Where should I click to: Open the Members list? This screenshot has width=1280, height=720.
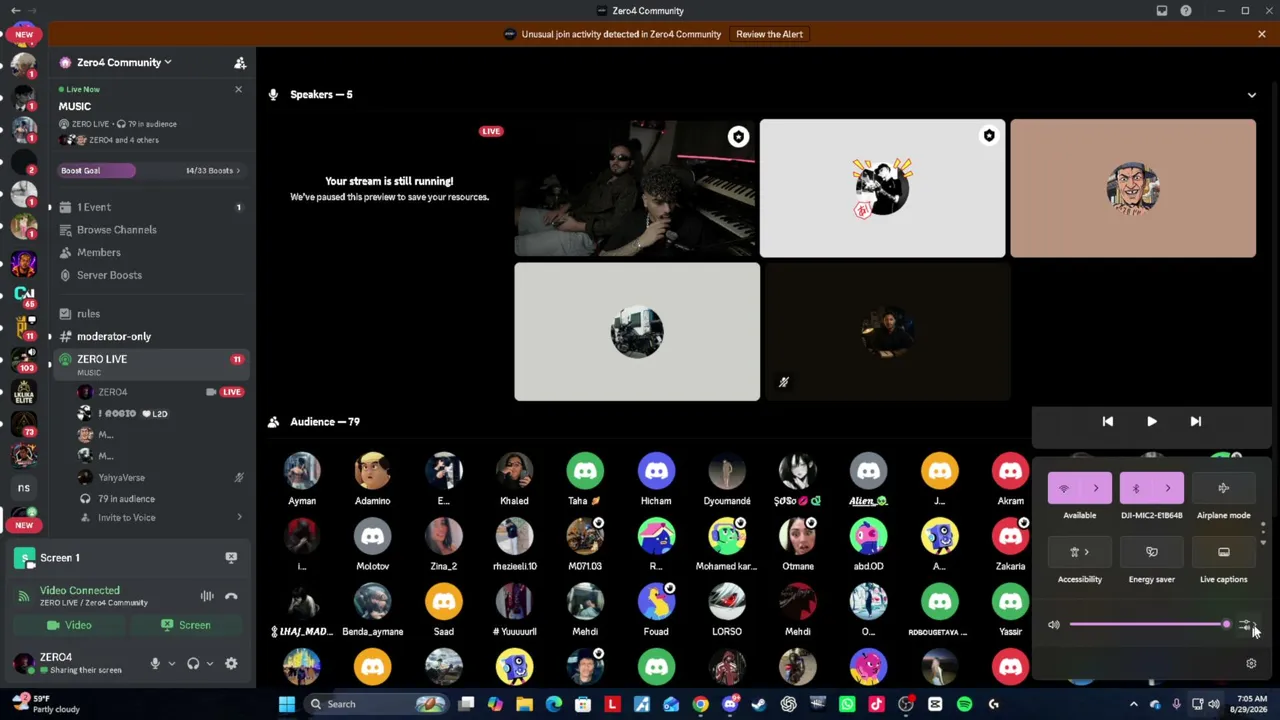click(x=150, y=252)
